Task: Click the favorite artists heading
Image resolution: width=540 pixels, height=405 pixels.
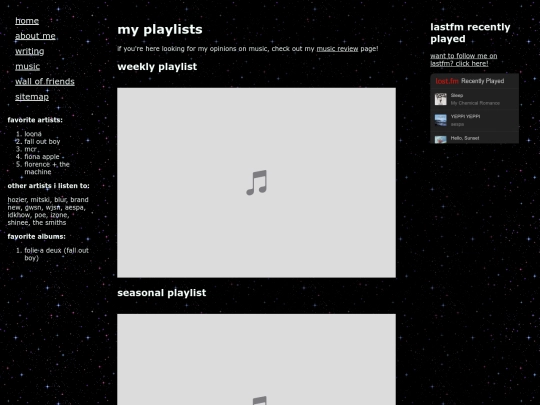Action: pos(35,120)
